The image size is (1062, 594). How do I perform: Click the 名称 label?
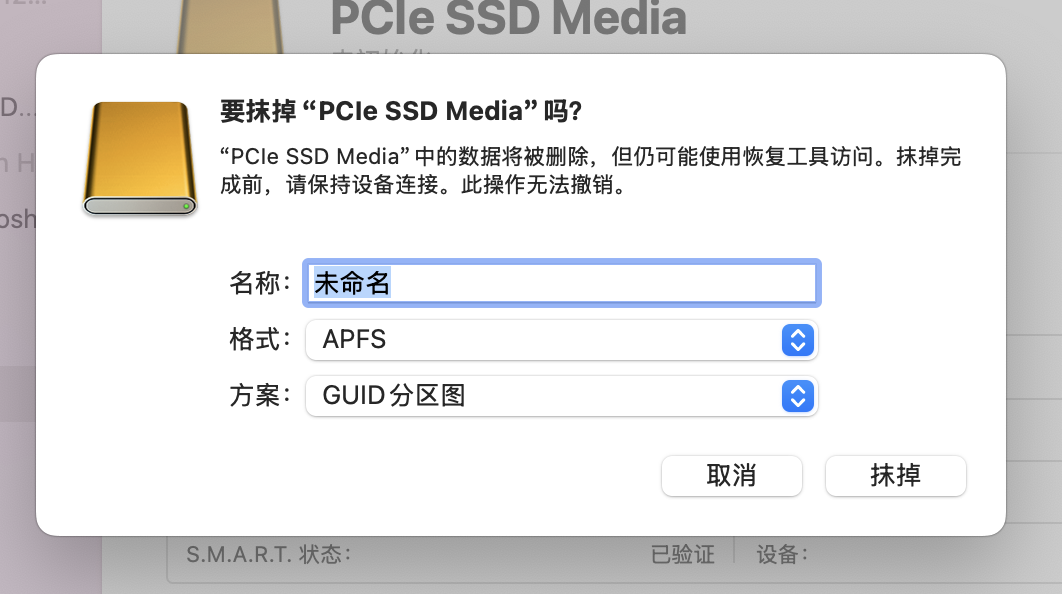point(260,284)
